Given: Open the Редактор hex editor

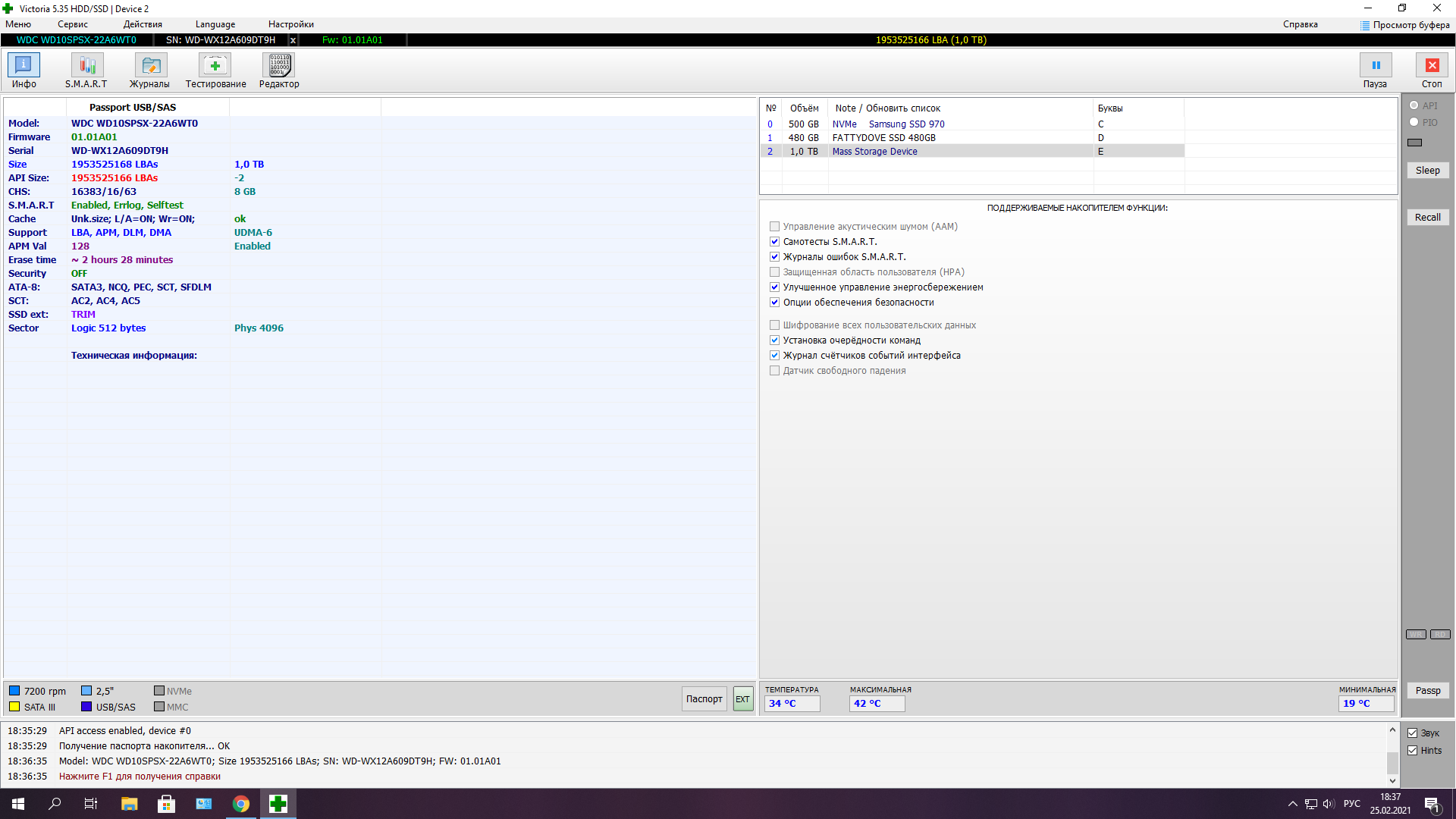Looking at the screenshot, I should coord(279,71).
